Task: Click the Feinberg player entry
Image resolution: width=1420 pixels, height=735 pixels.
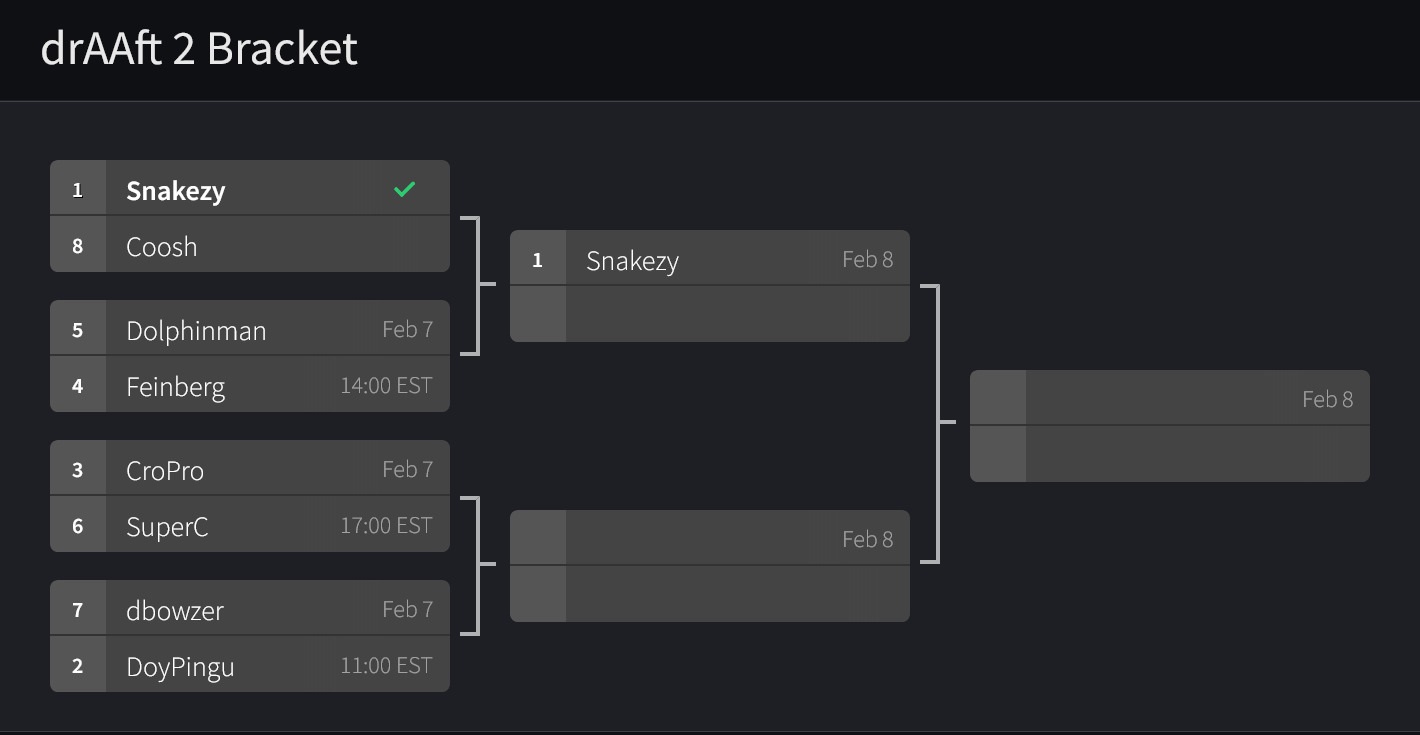Action: coord(176,386)
